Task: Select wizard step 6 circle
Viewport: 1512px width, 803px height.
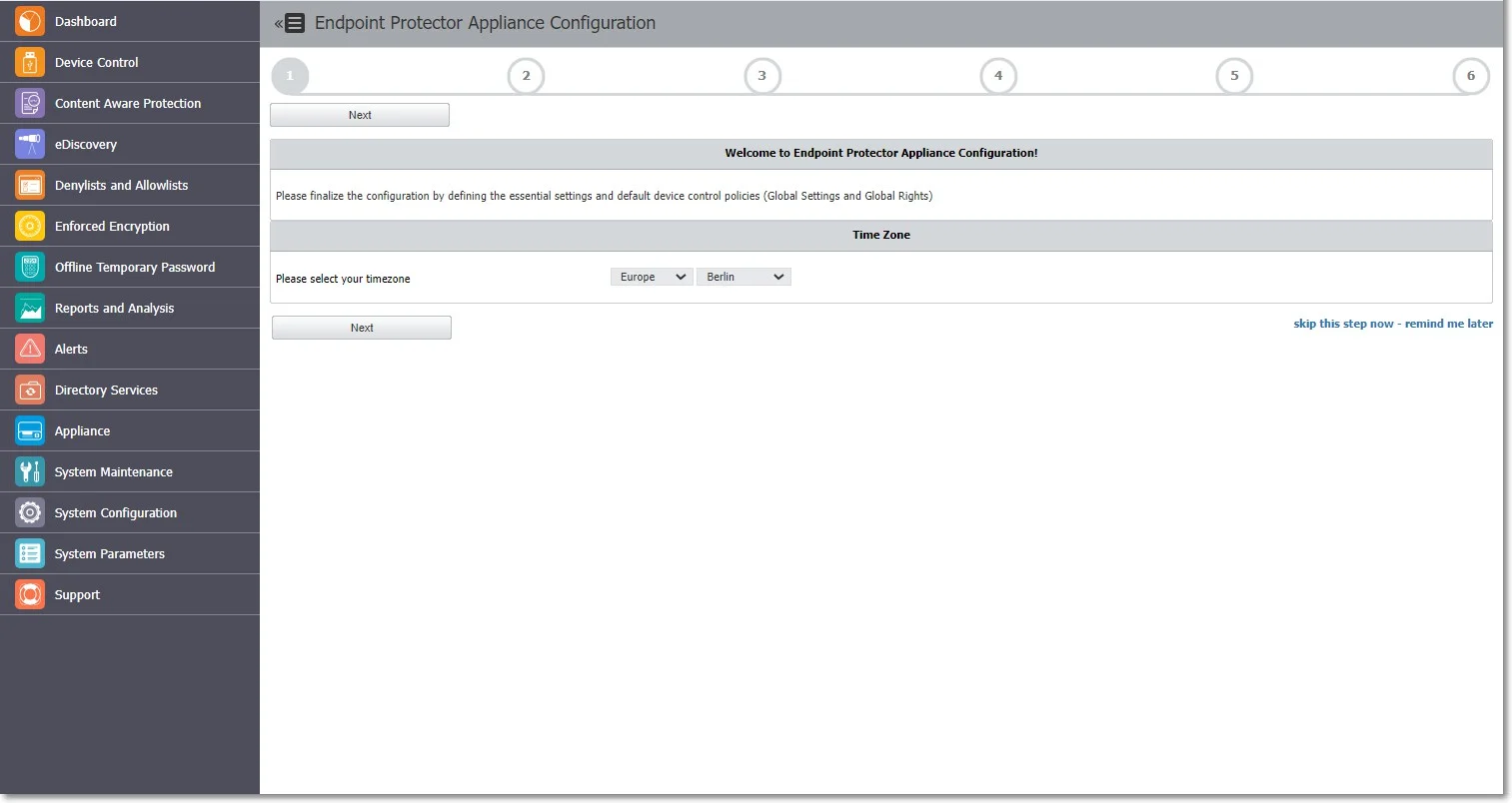Action: point(1471,76)
